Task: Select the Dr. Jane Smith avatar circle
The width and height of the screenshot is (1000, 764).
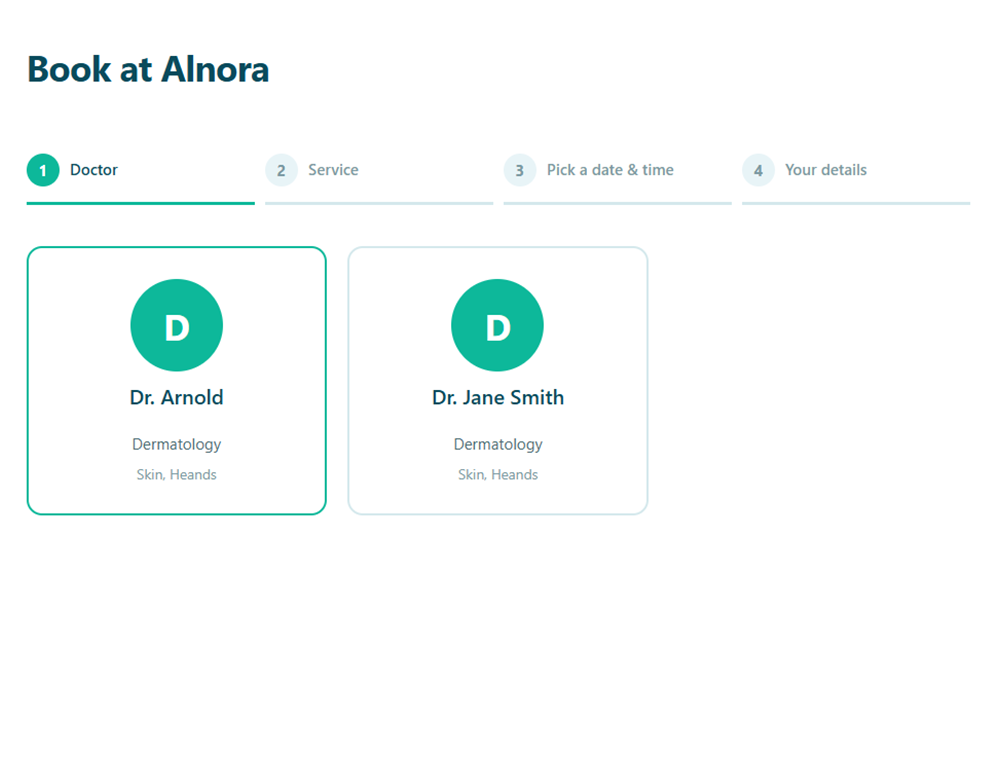Action: point(497,325)
